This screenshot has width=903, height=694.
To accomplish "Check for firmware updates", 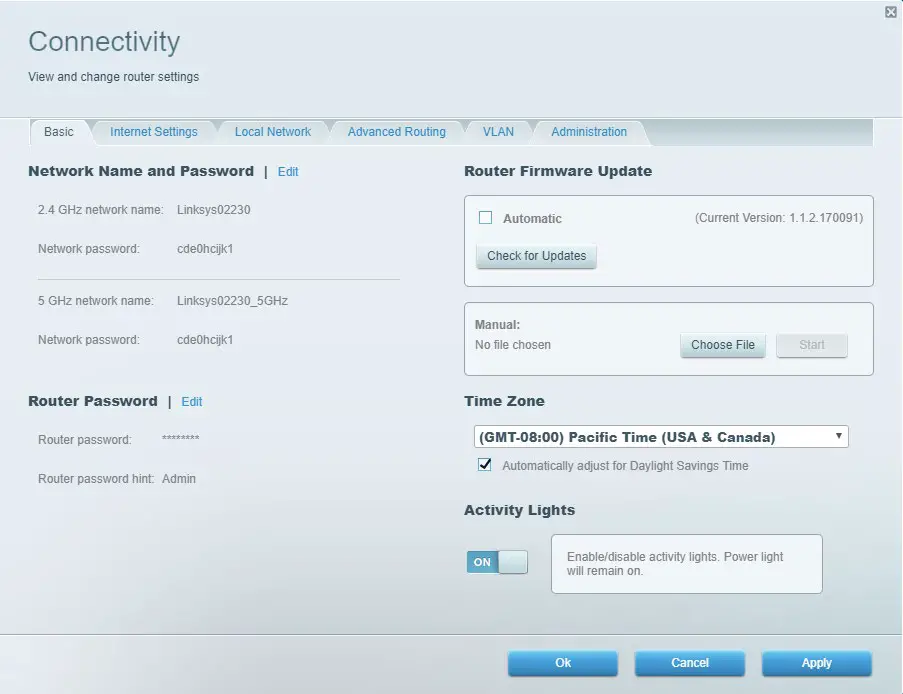I will [535, 256].
